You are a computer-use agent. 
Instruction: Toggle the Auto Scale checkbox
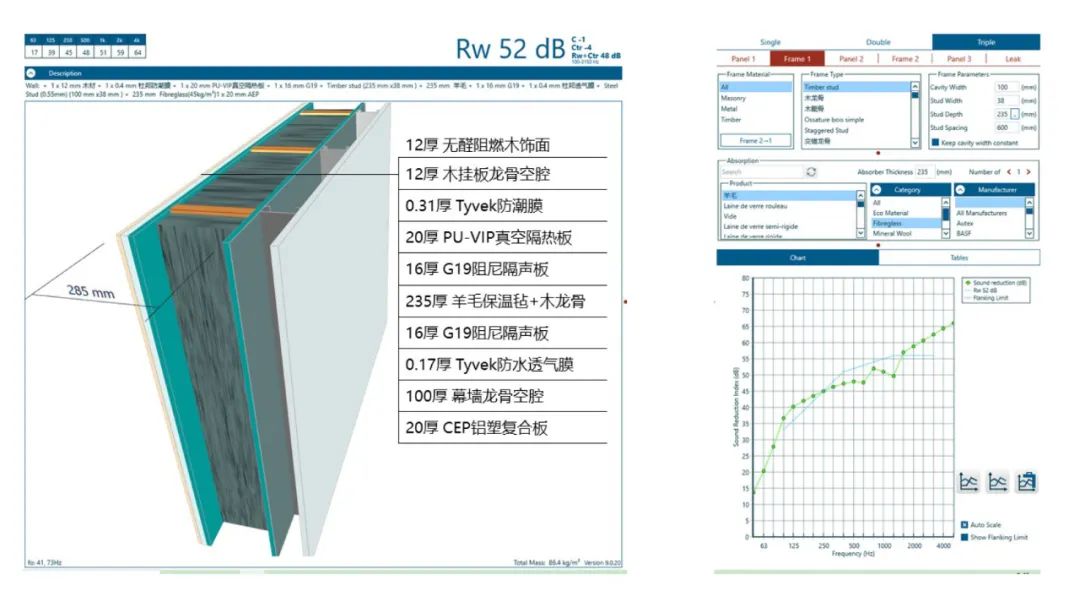click(x=964, y=524)
